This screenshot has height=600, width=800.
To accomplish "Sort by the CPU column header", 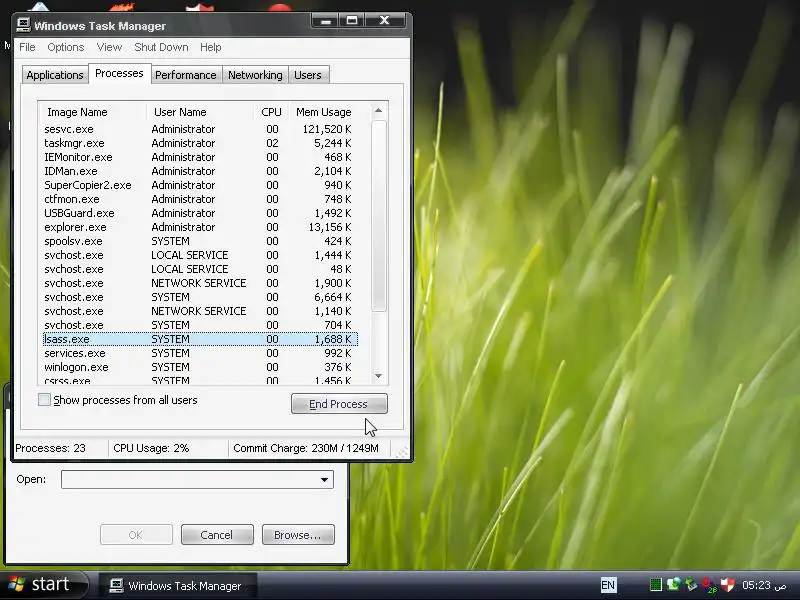I will pyautogui.click(x=271, y=112).
